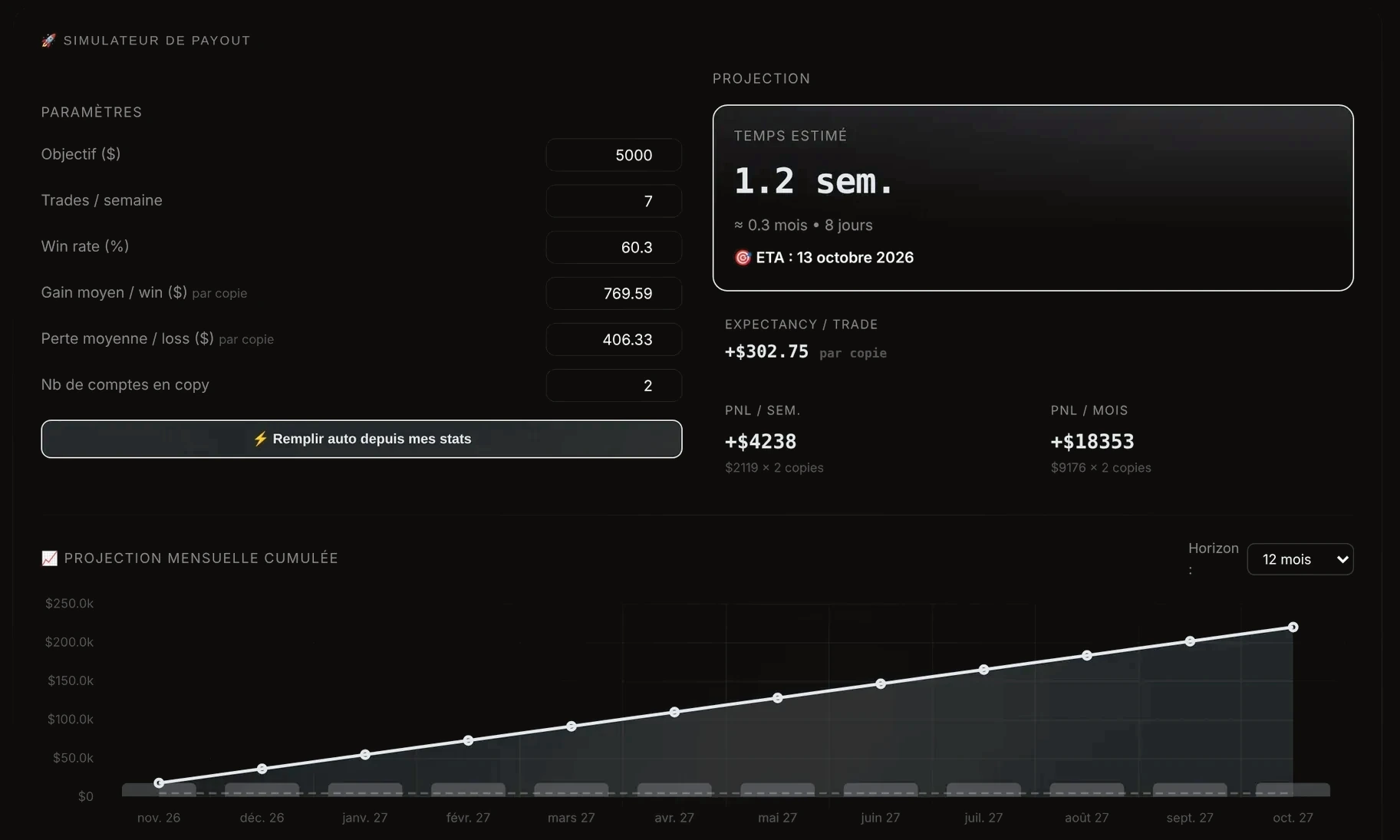
Task: Select the Trades / semaine input
Action: (x=614, y=201)
